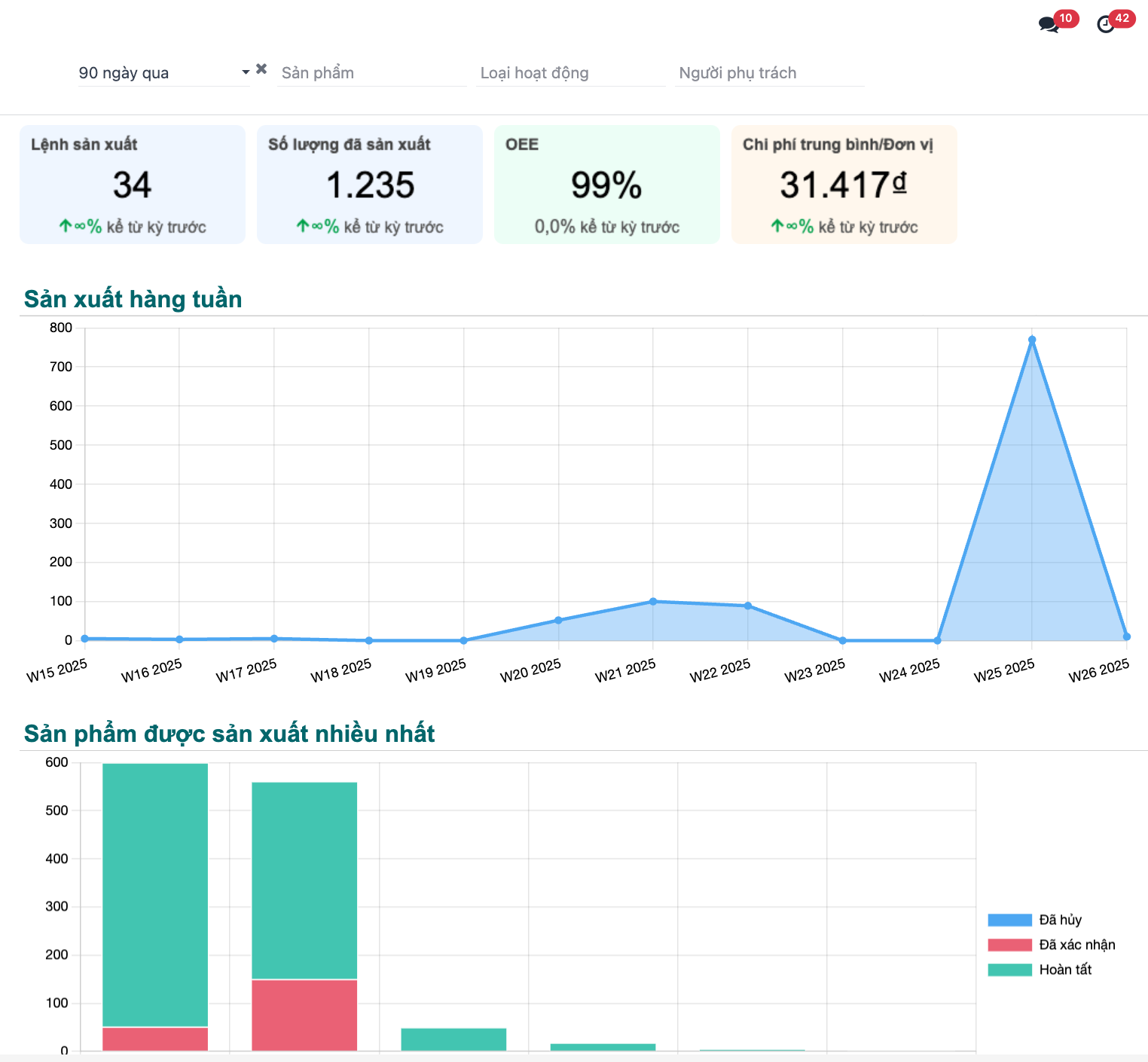Toggle the Hoàn tất legend series
The height and width of the screenshot is (1062, 1148).
[1065, 969]
